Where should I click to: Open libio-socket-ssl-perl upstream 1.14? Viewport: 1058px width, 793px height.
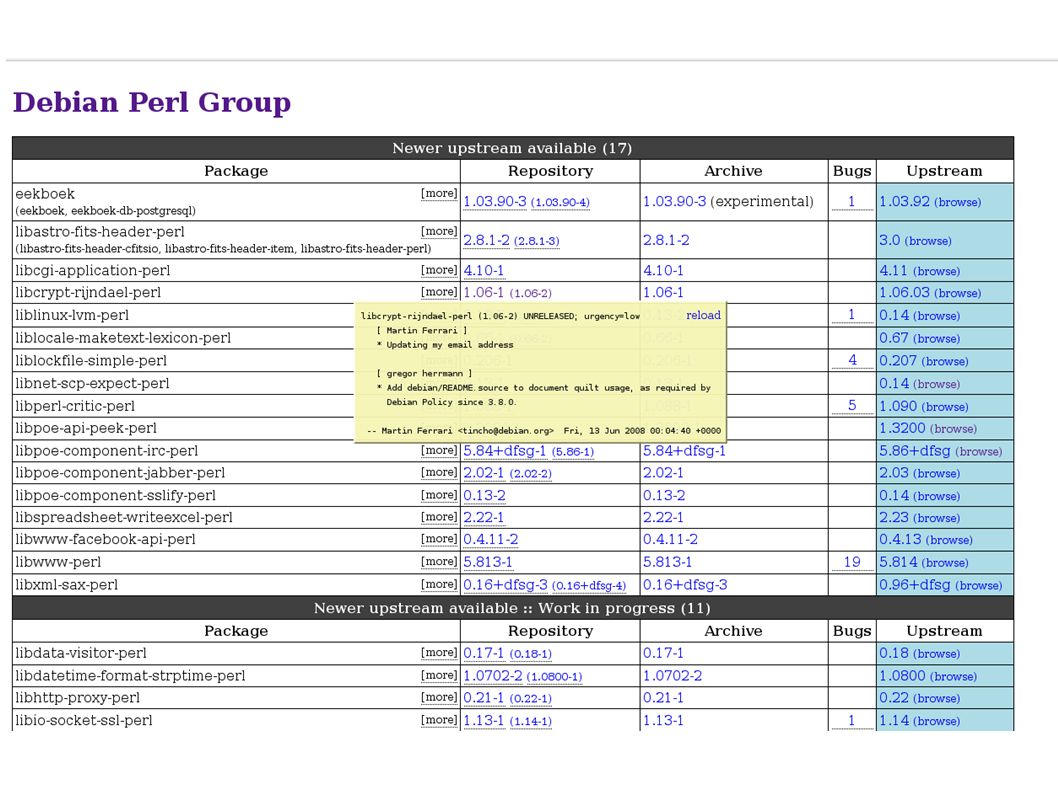click(894, 721)
